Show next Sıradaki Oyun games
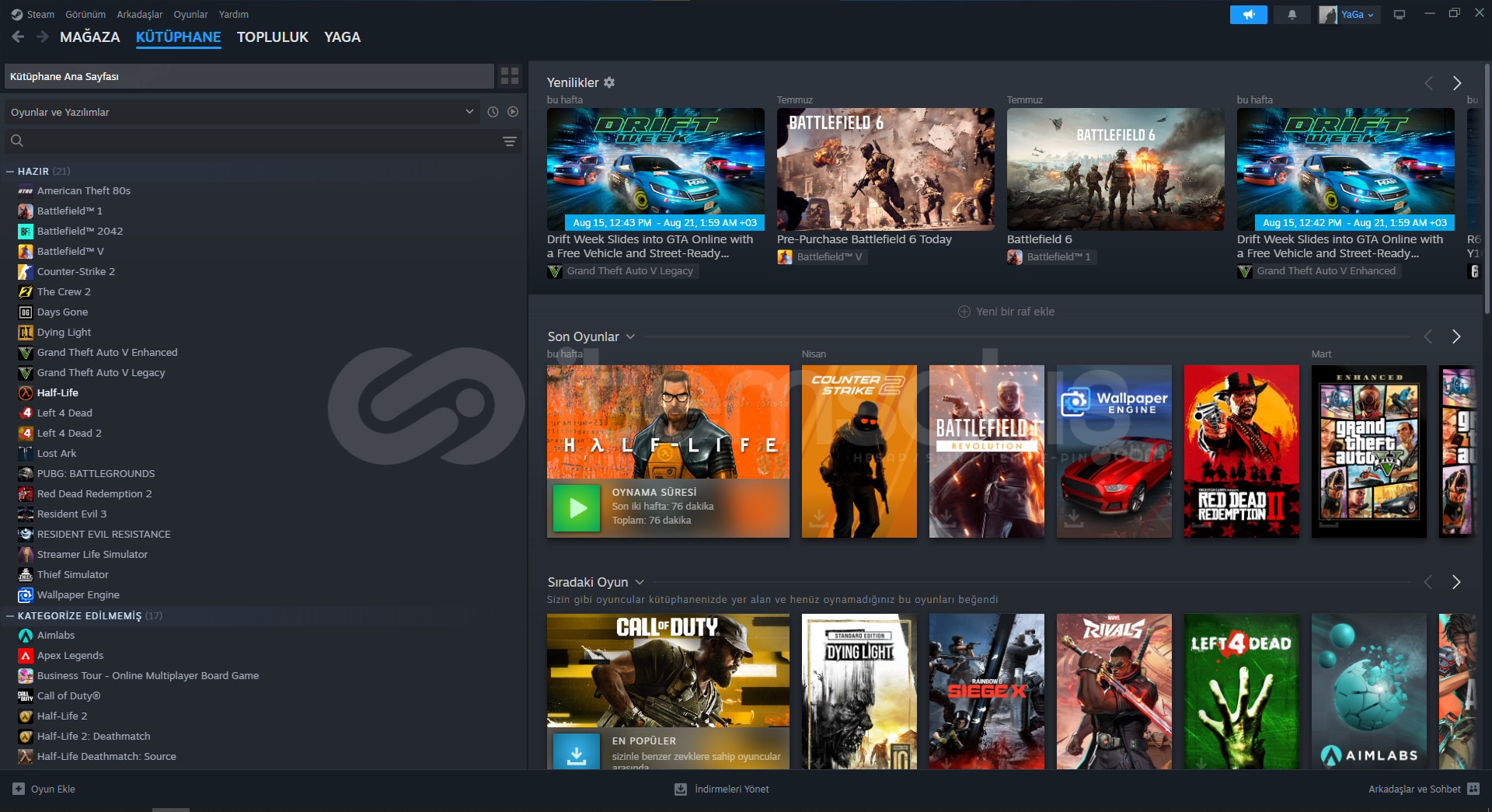Viewport: 1492px width, 812px height. click(x=1457, y=582)
